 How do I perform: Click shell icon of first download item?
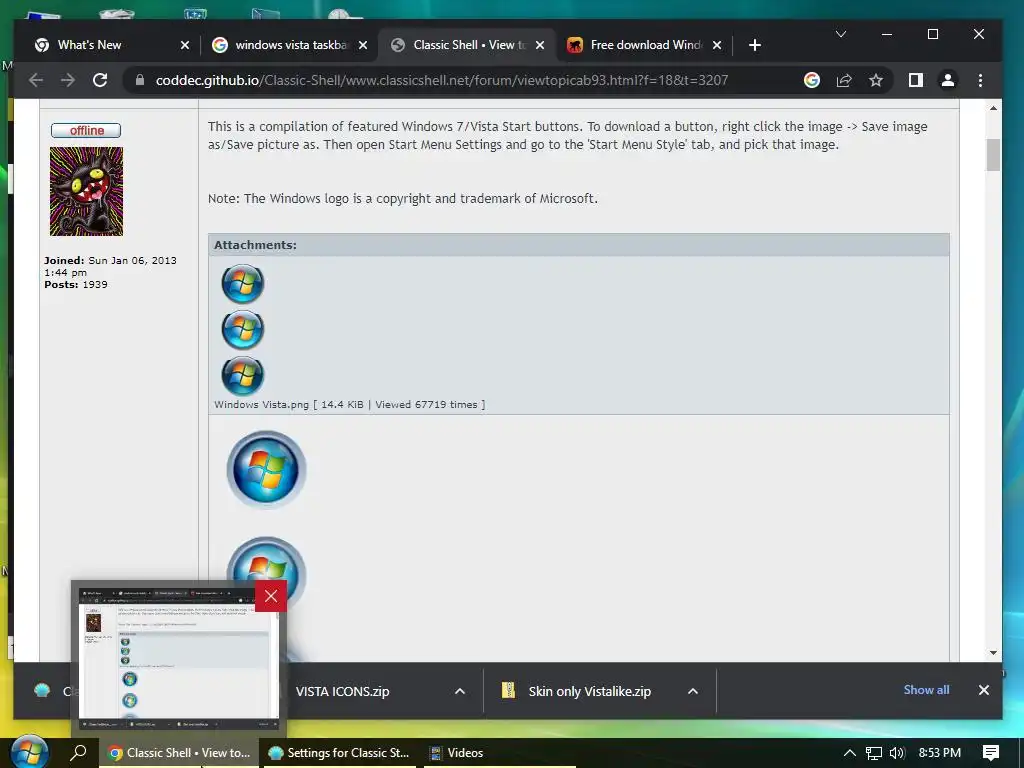(42, 691)
